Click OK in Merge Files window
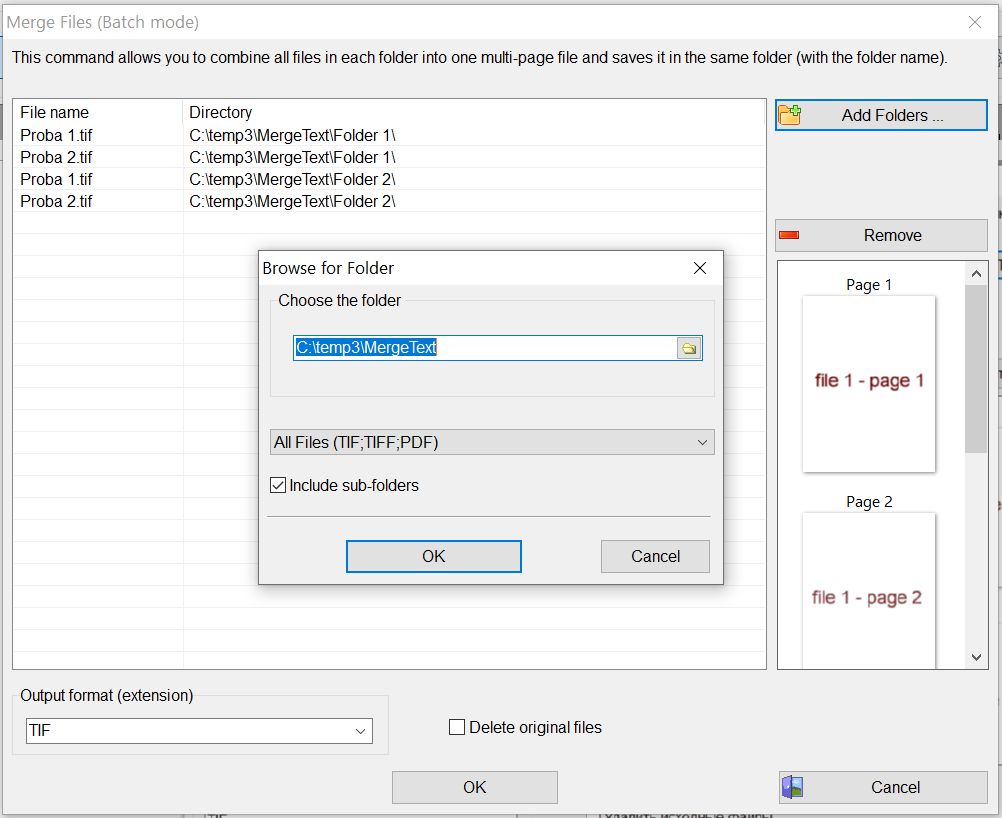 [x=475, y=787]
